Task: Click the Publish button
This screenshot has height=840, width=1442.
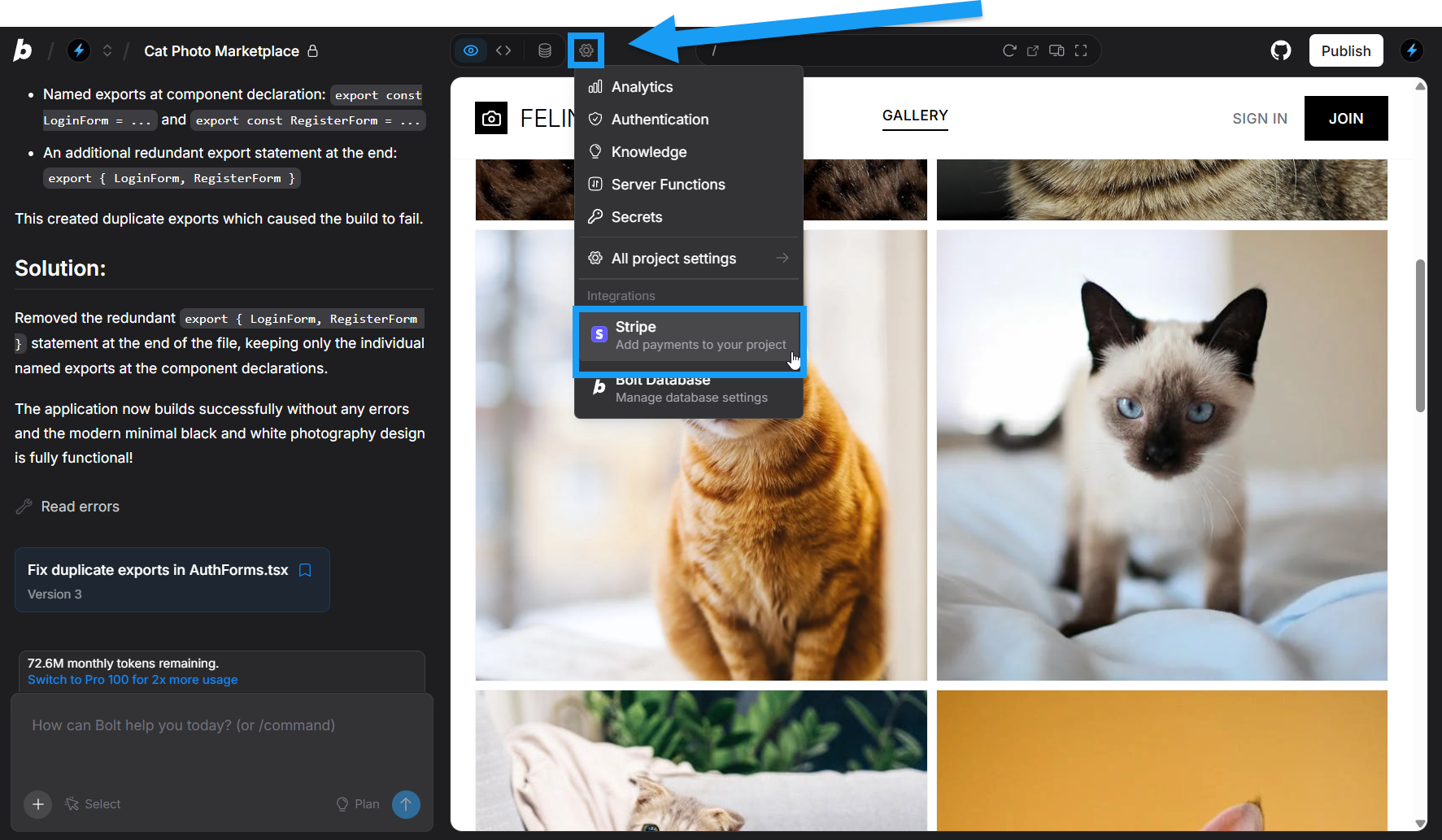Action: pyautogui.click(x=1346, y=50)
